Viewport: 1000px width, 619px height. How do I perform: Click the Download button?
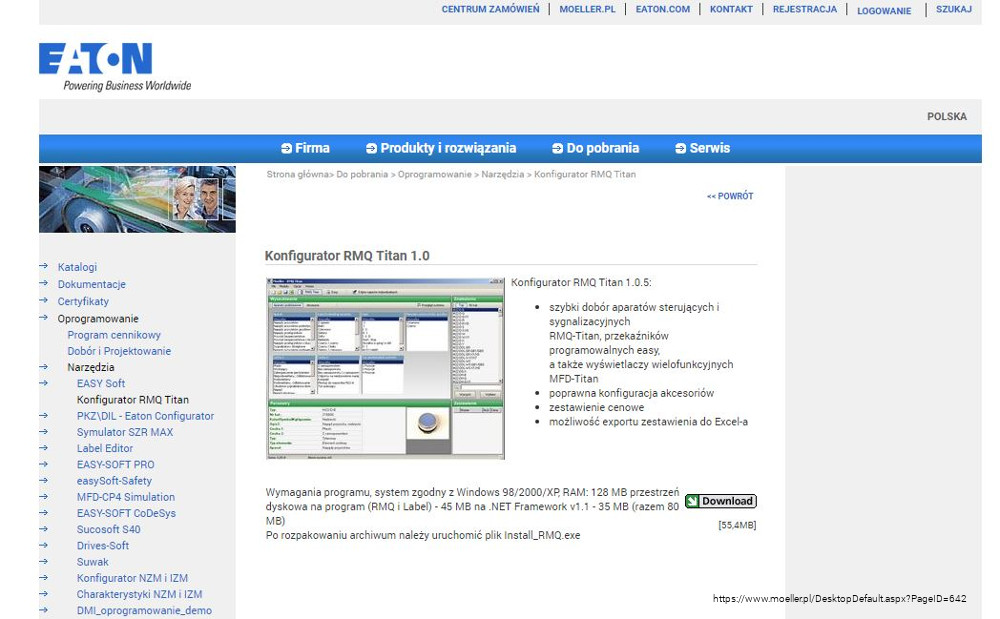[x=721, y=501]
